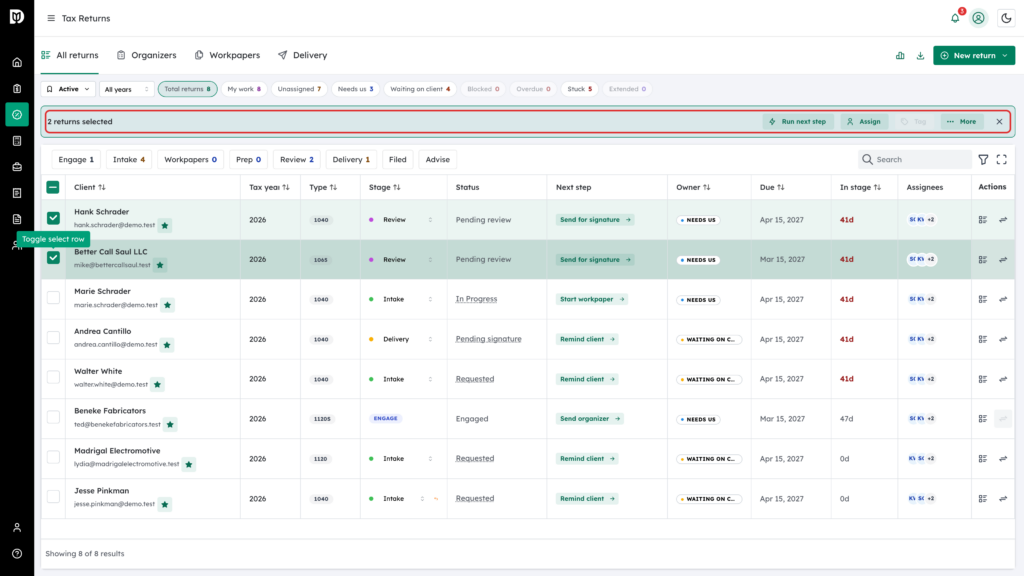Open the Active status dropdown

pos(68,89)
